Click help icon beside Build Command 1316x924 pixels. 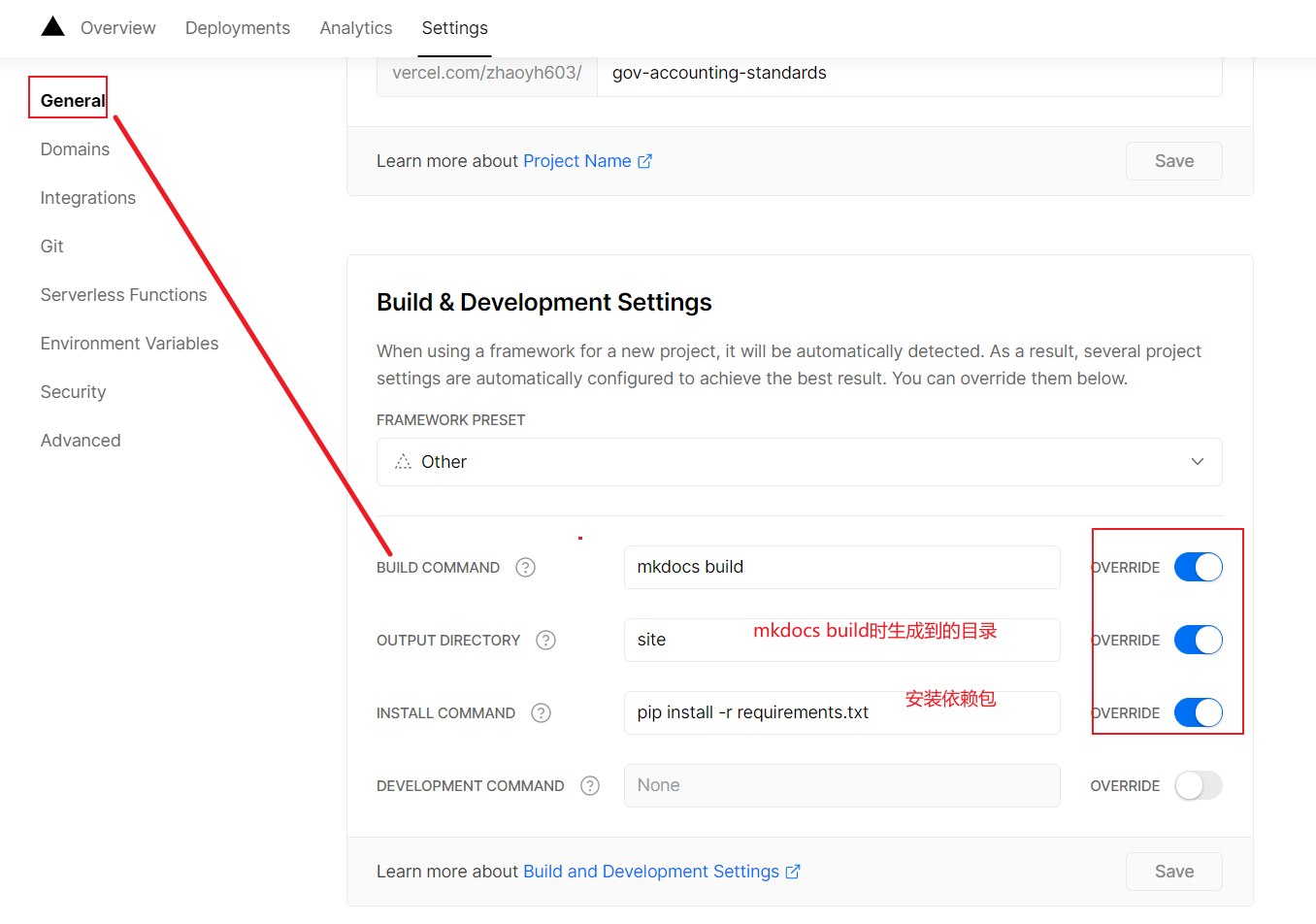[x=525, y=568]
